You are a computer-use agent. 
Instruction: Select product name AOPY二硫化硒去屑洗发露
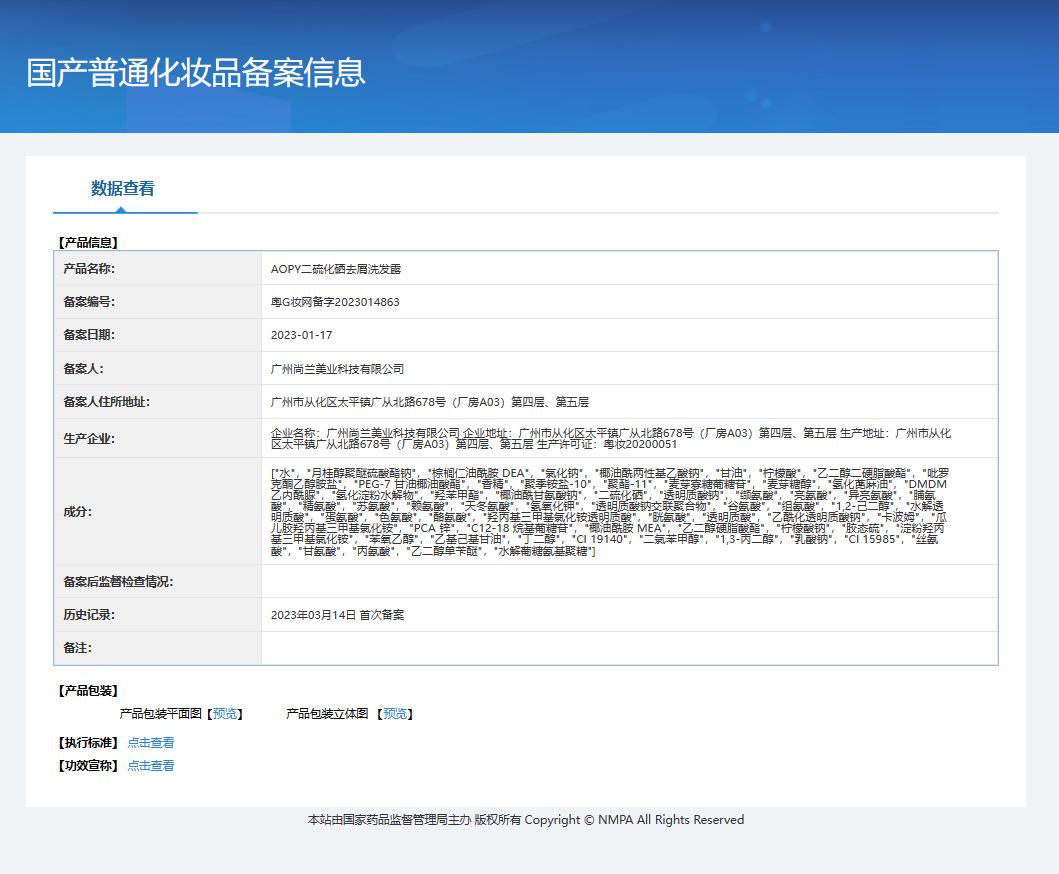pyautogui.click(x=336, y=269)
